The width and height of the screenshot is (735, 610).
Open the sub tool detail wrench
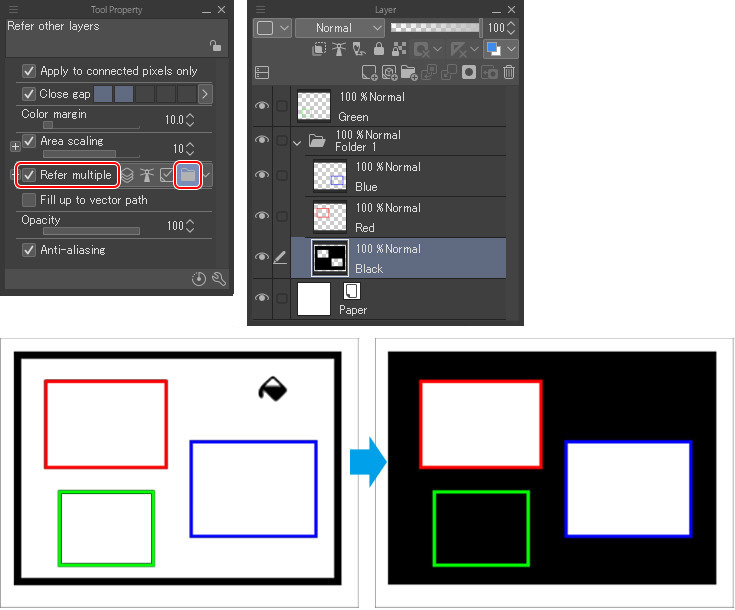(219, 279)
